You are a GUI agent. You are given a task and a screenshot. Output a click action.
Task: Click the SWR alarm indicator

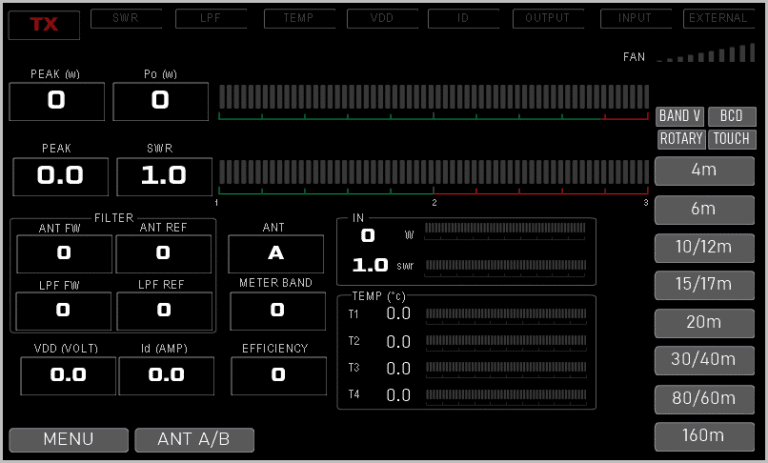point(127,18)
